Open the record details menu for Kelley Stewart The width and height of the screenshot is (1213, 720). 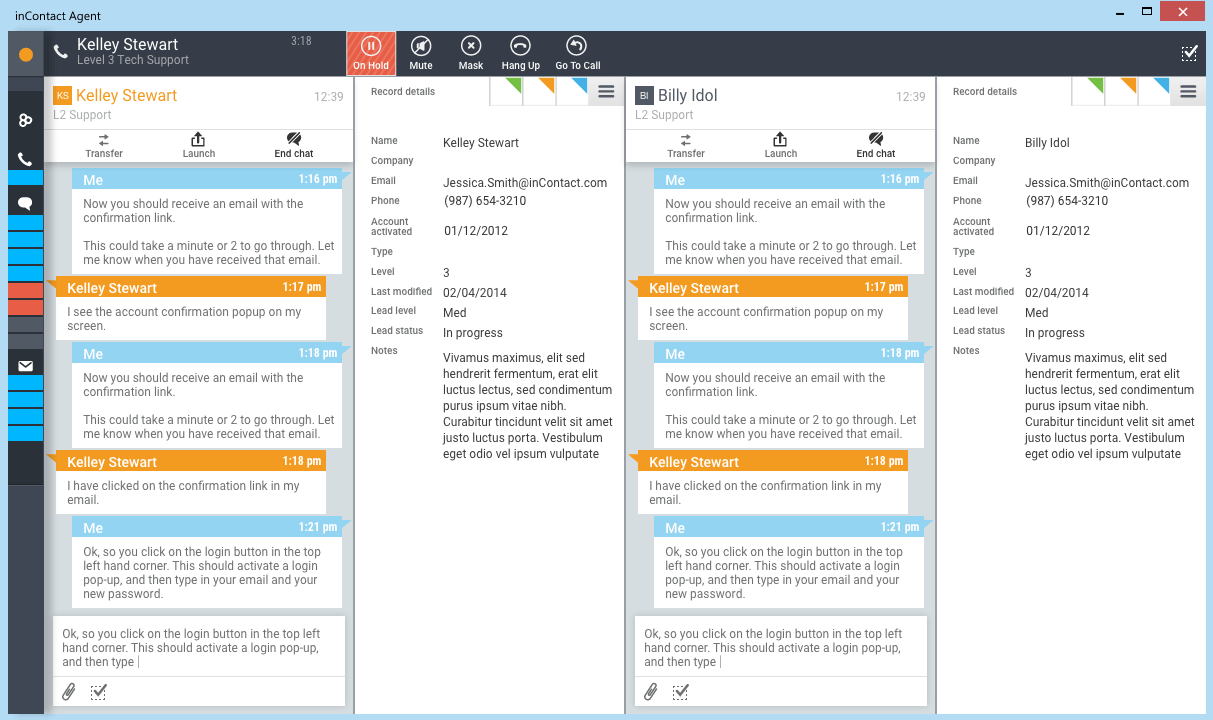click(605, 90)
